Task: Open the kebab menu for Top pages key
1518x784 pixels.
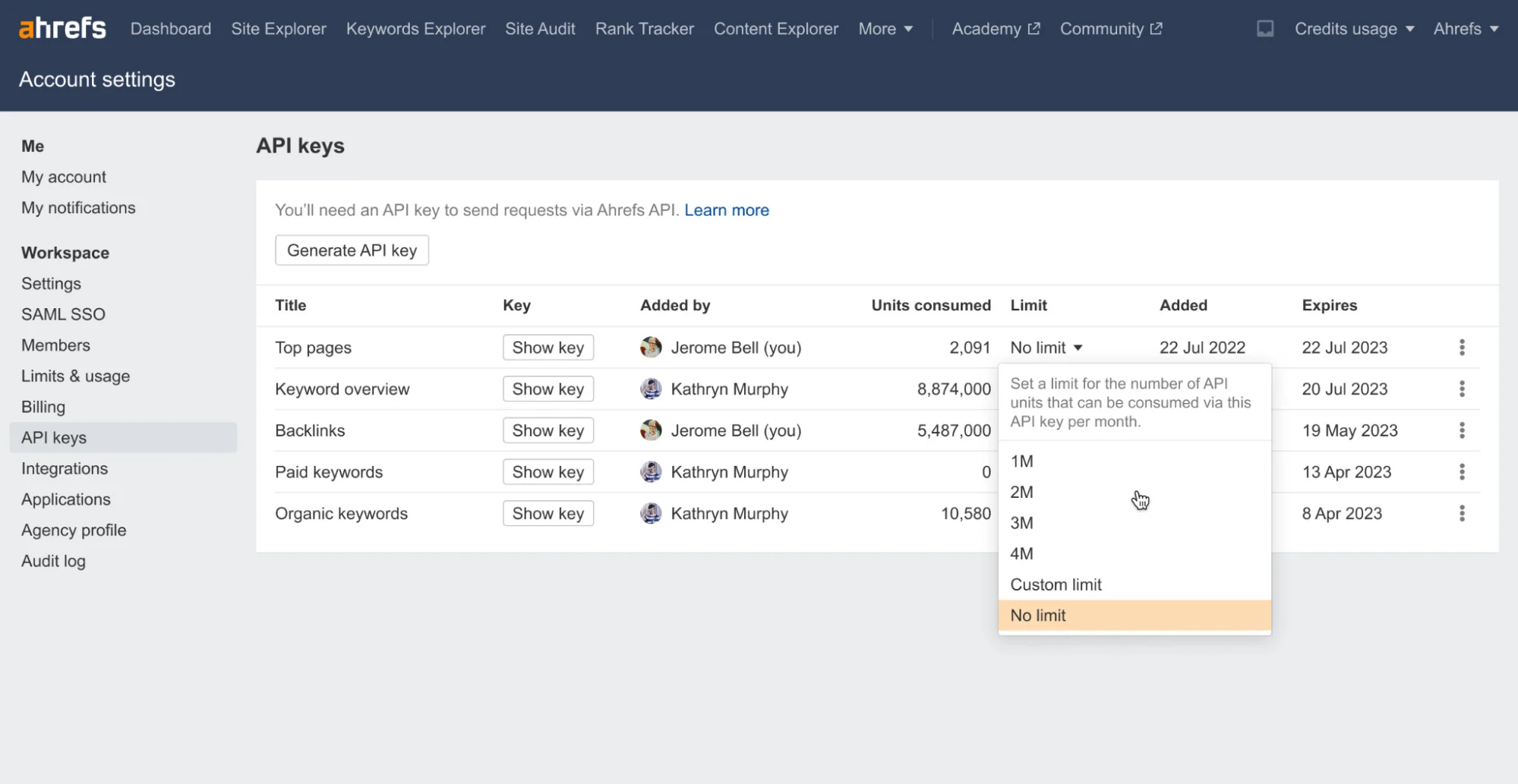Action: 1463,347
